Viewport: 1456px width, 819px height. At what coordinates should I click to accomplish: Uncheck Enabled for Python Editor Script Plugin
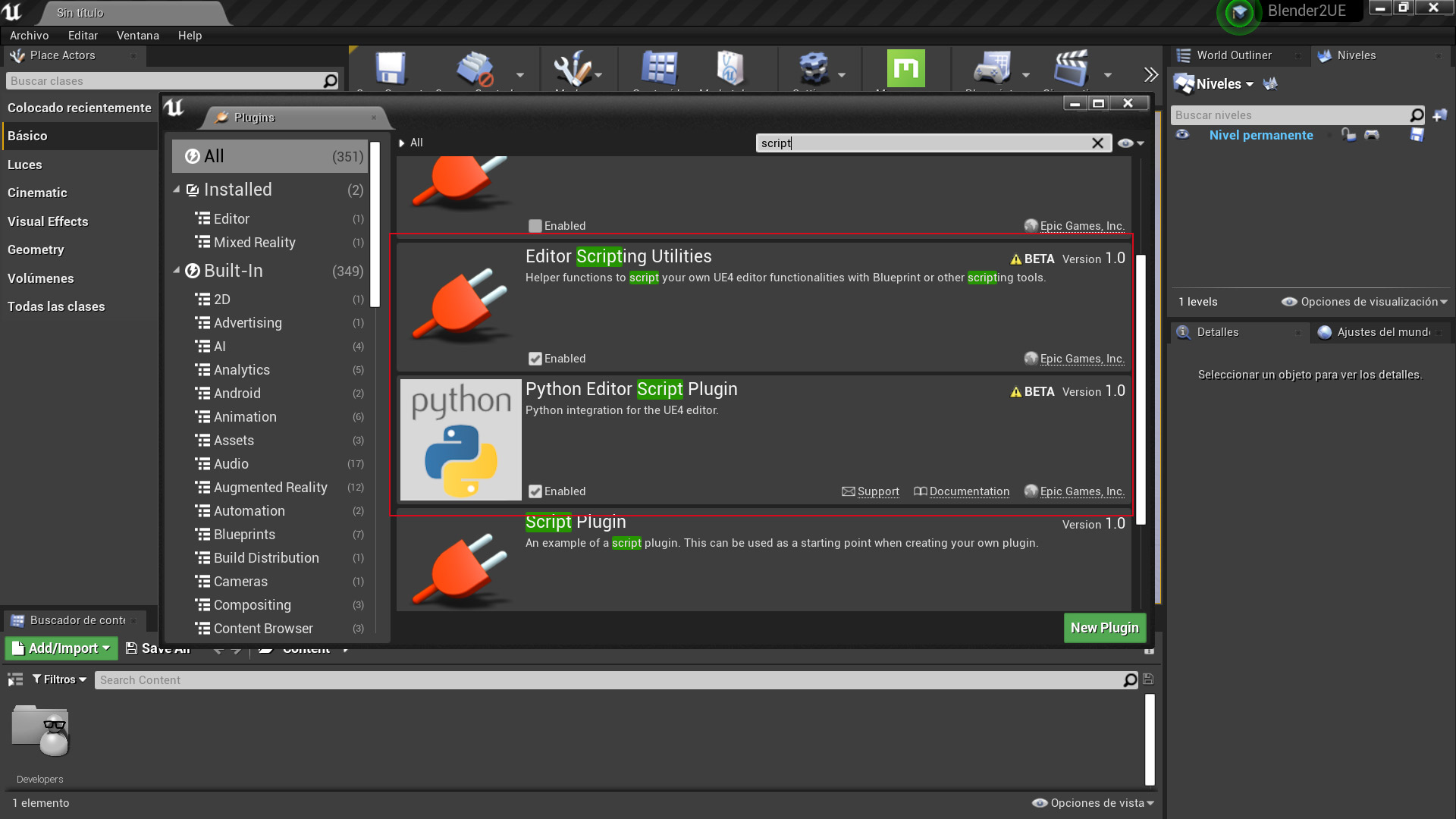tap(535, 491)
